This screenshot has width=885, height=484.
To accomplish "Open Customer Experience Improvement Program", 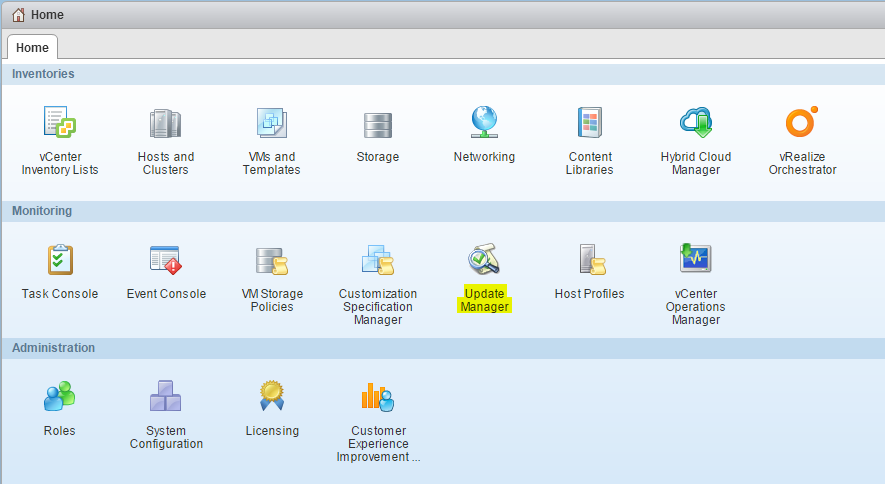I will point(378,397).
